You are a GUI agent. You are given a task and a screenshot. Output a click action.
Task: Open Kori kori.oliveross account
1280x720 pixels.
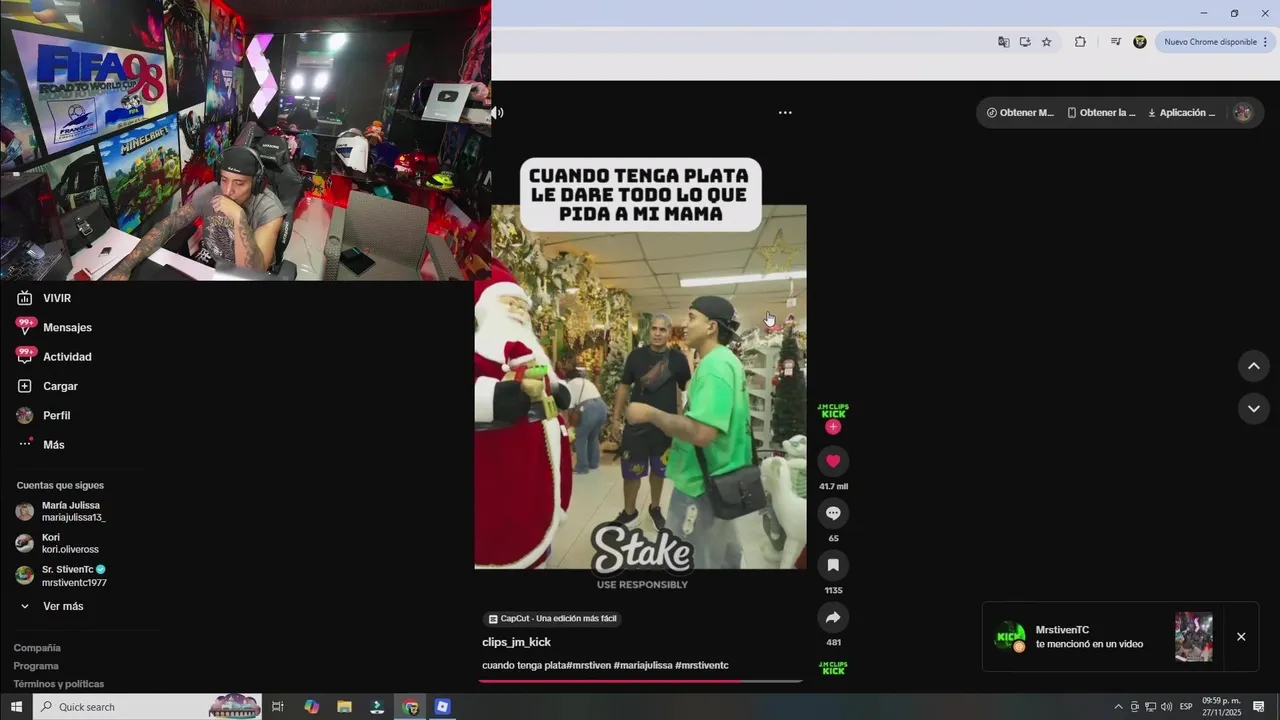(57, 543)
